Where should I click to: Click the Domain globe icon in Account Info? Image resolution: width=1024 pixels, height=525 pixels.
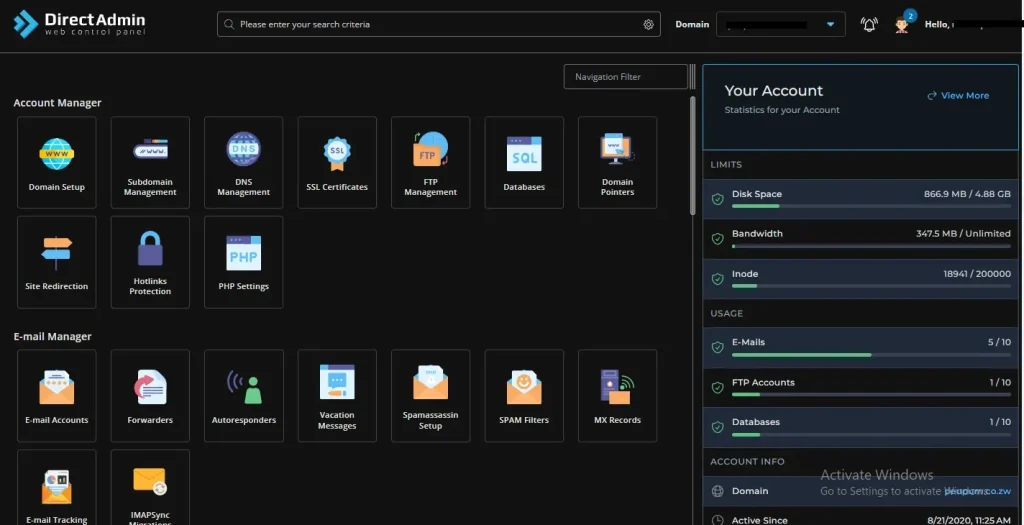pyautogui.click(x=717, y=491)
